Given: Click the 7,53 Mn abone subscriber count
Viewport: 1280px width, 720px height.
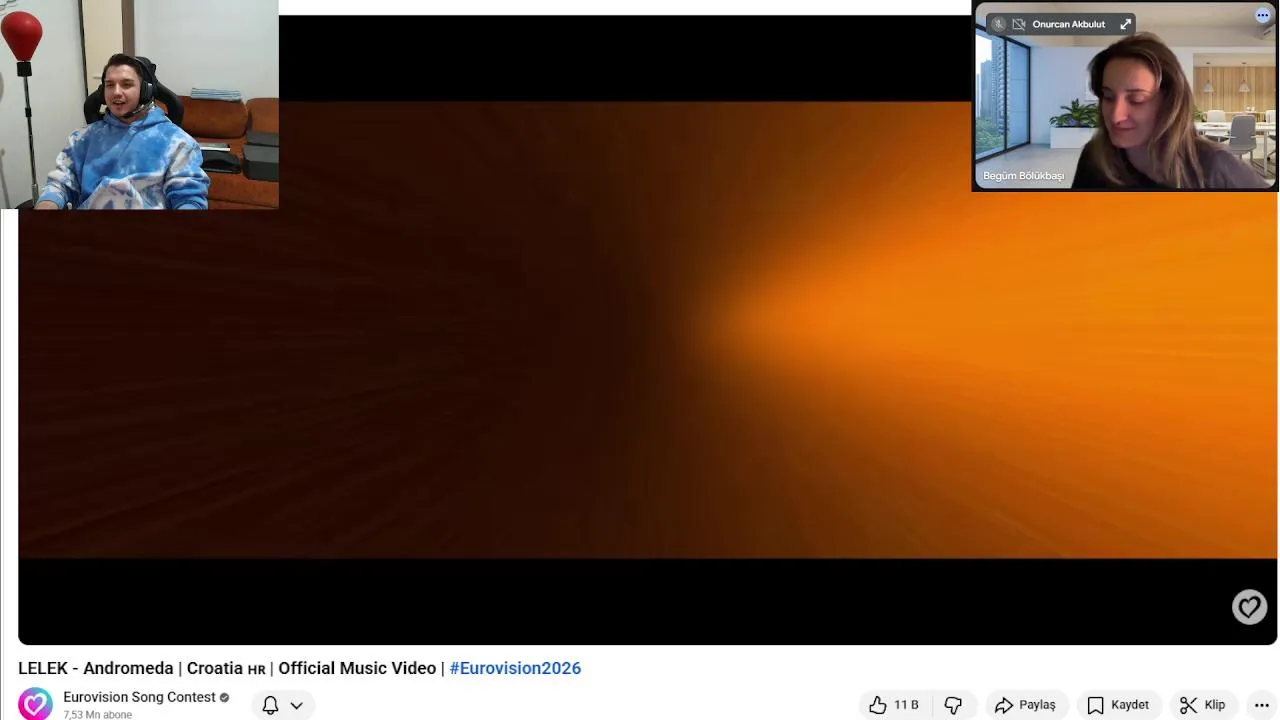Looking at the screenshot, I should 97,715.
